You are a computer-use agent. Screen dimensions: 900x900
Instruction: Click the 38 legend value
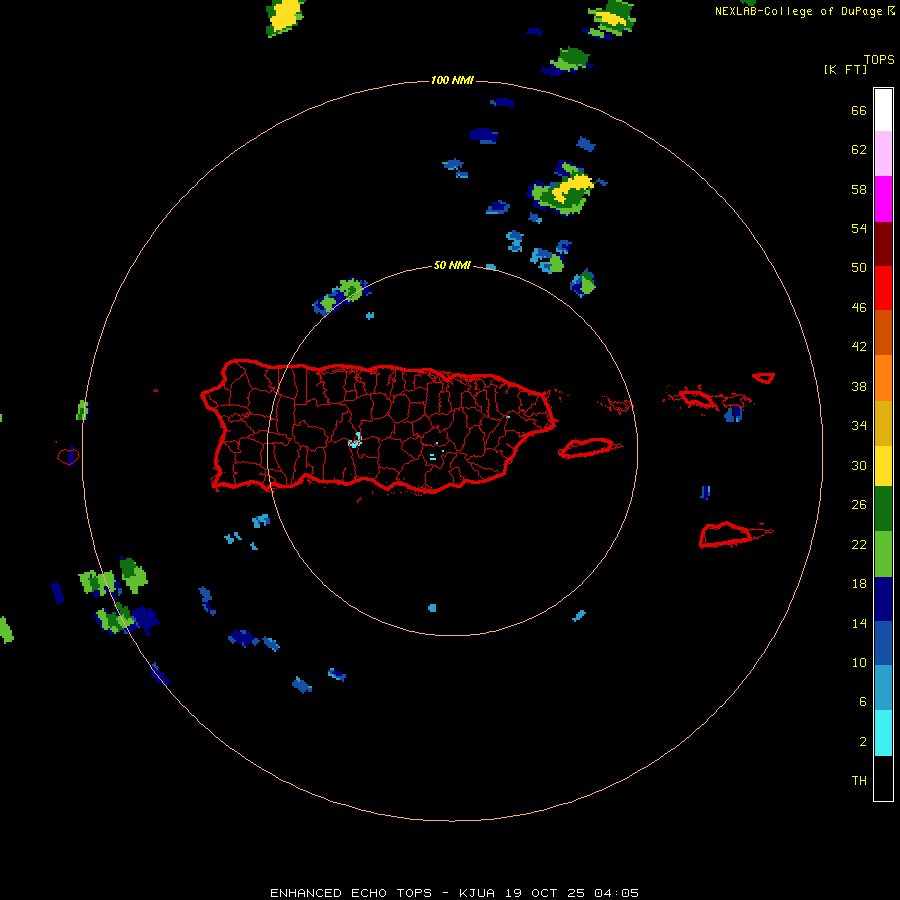click(859, 387)
